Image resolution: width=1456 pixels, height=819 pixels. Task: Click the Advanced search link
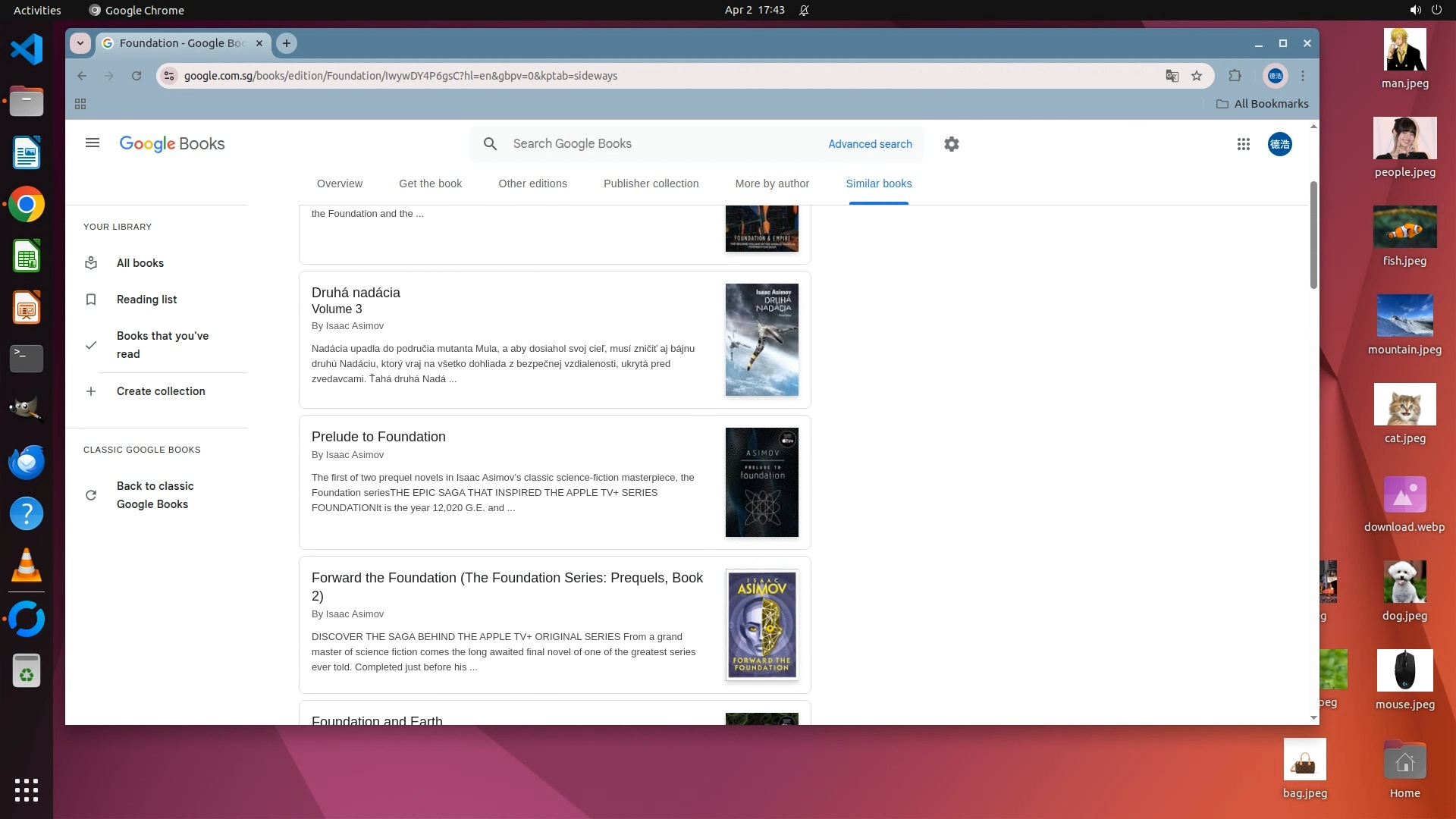870,144
